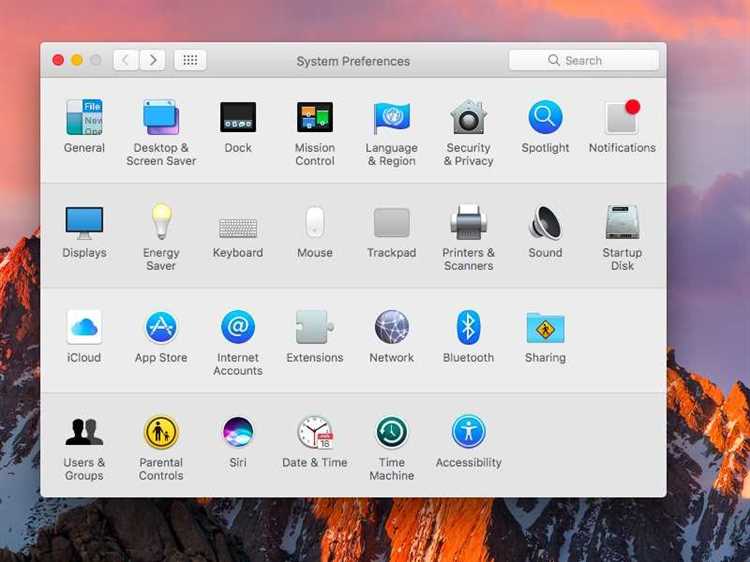The width and height of the screenshot is (750, 562).
Task: Open Sharing folder icon
Action: pos(545,328)
